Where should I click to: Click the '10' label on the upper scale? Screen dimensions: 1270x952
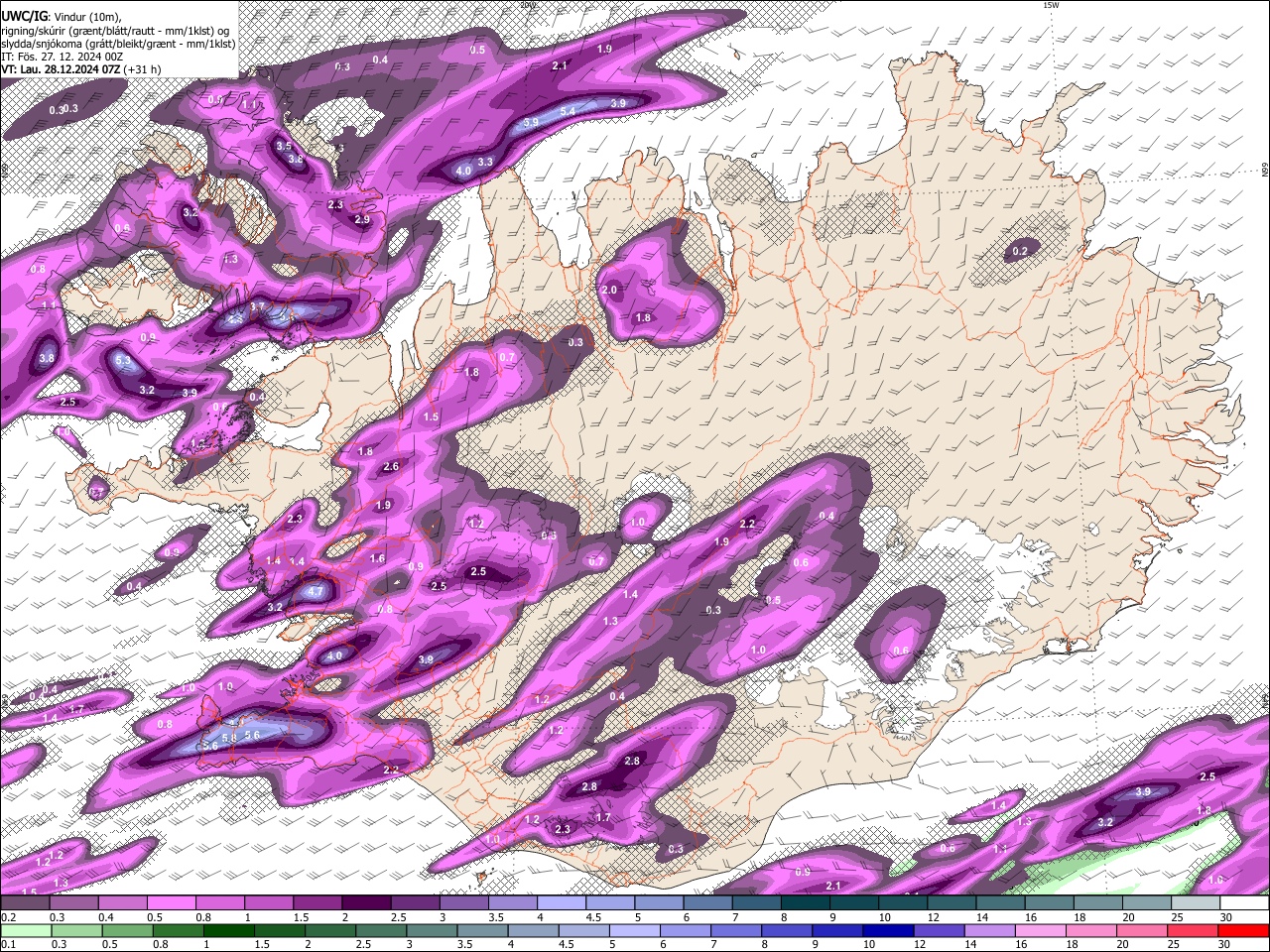pyautogui.click(x=885, y=917)
